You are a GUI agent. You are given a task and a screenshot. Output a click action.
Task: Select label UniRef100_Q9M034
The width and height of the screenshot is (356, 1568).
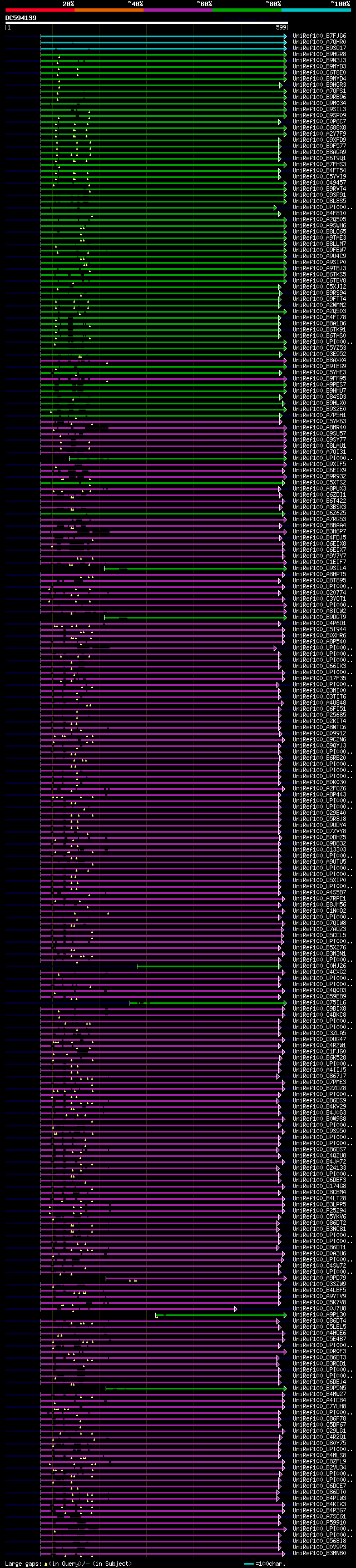[319, 103]
